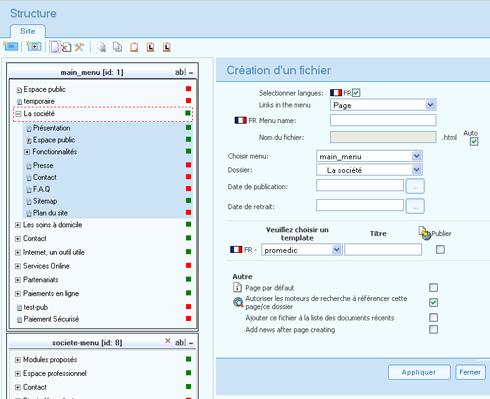Click the green status square of Partenariats
The width and height of the screenshot is (490, 399).
coord(188,279)
